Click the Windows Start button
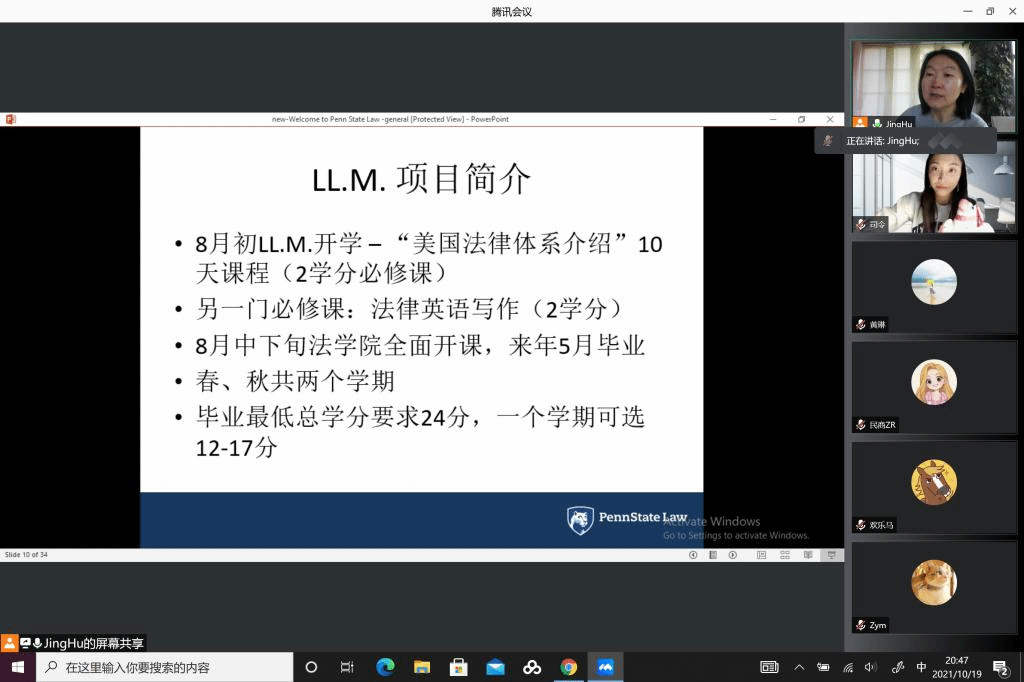Image resolution: width=1024 pixels, height=682 pixels. [18, 667]
